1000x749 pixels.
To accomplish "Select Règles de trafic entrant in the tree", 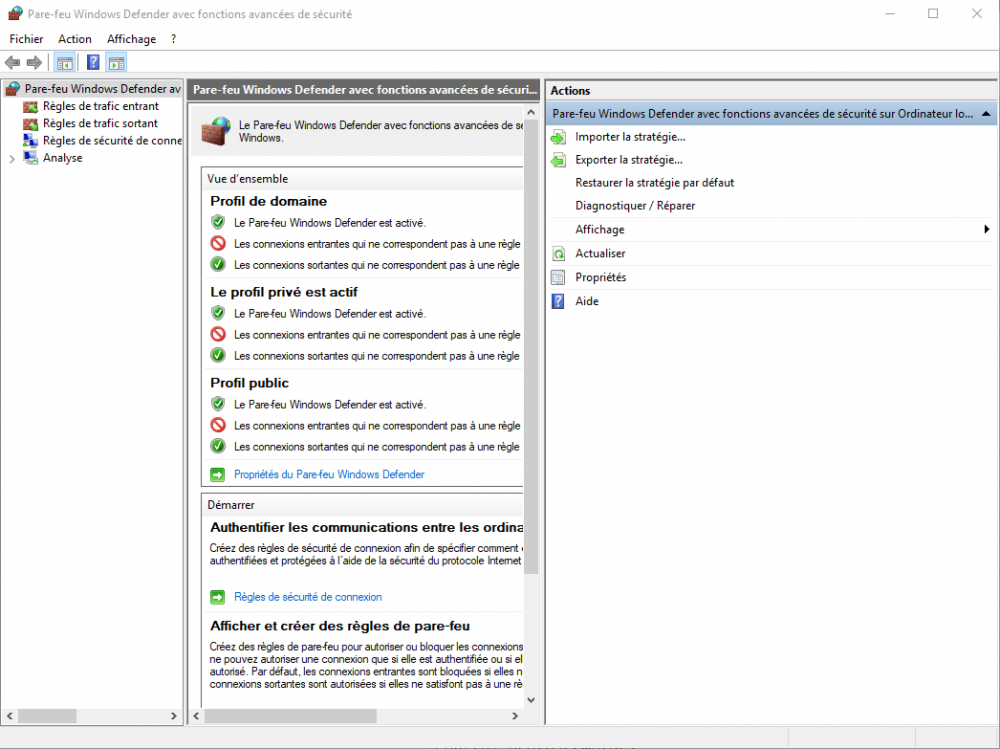I will pos(100,106).
